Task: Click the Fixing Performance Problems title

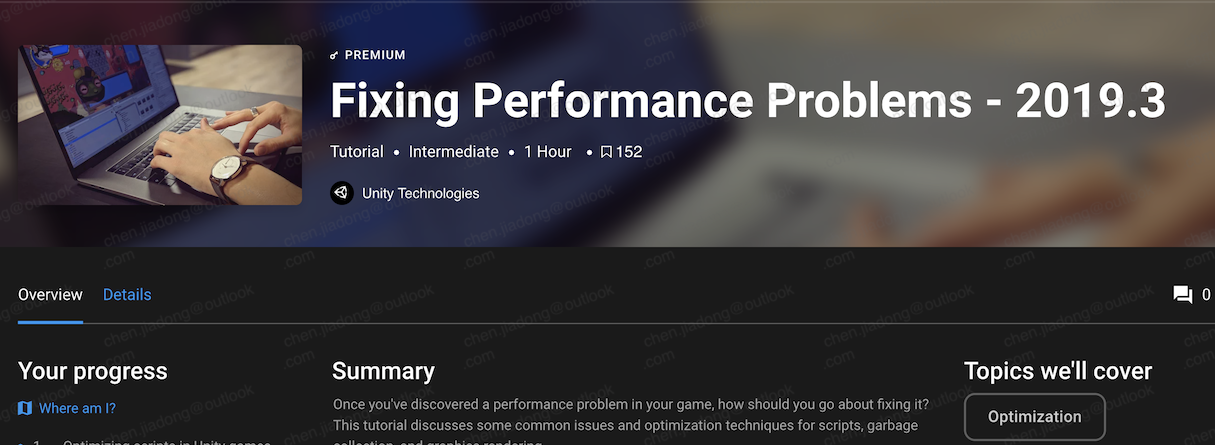Action: tap(748, 101)
